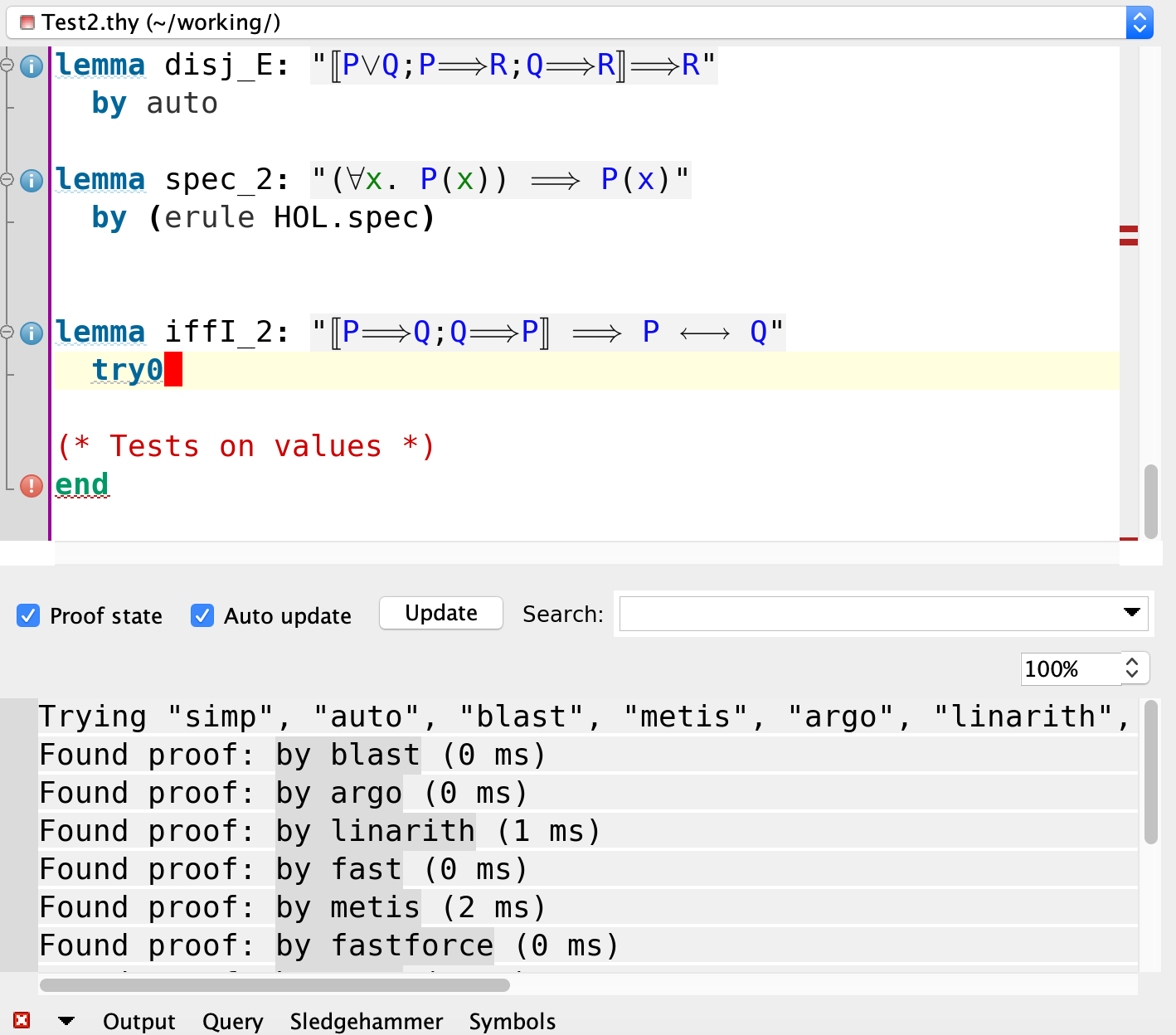Image resolution: width=1176 pixels, height=1035 pixels.
Task: Click the lemma spec_2 statement
Action: pos(501,180)
